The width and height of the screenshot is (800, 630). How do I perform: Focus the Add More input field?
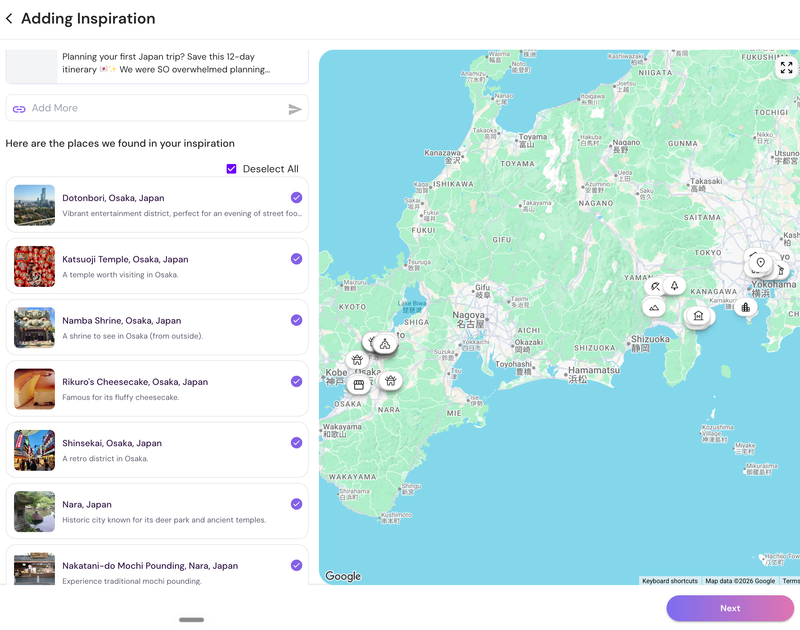[157, 108]
